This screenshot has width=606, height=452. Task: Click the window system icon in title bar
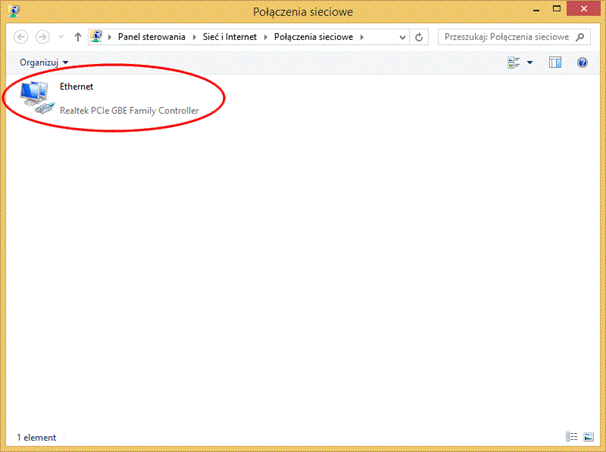14,11
